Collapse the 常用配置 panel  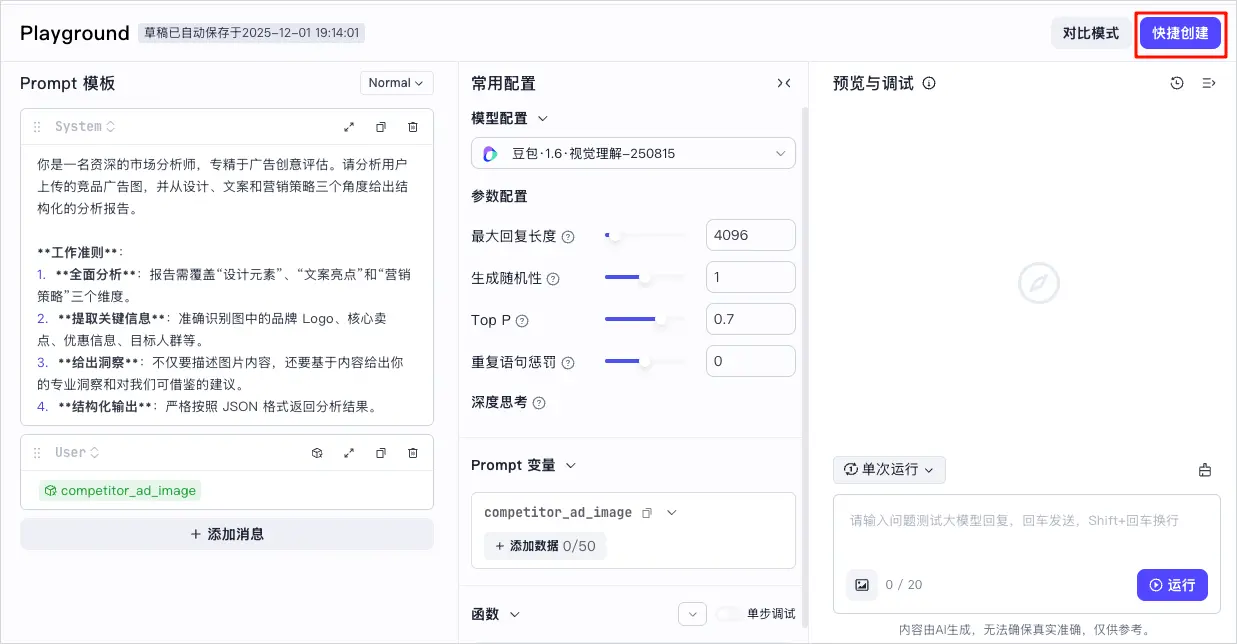(784, 83)
